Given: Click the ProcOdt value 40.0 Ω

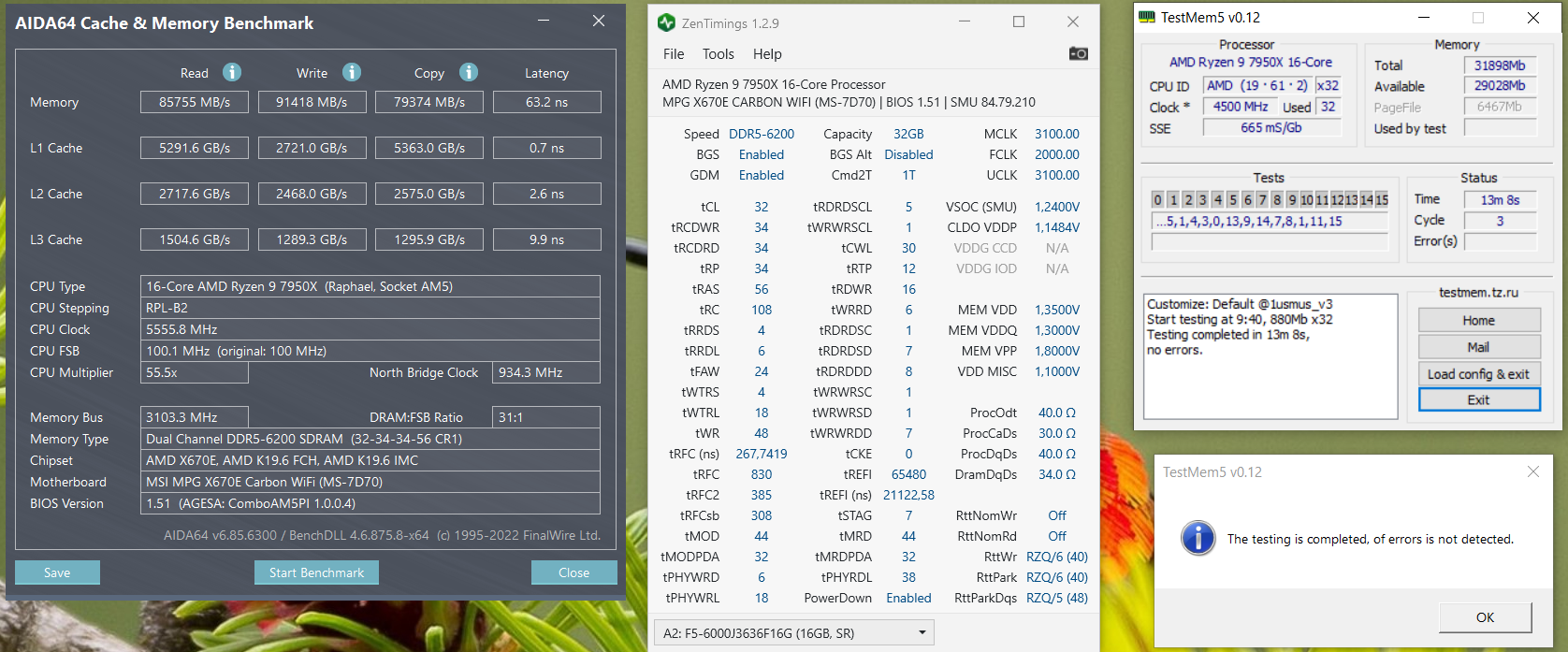Looking at the screenshot, I should 1057,413.
